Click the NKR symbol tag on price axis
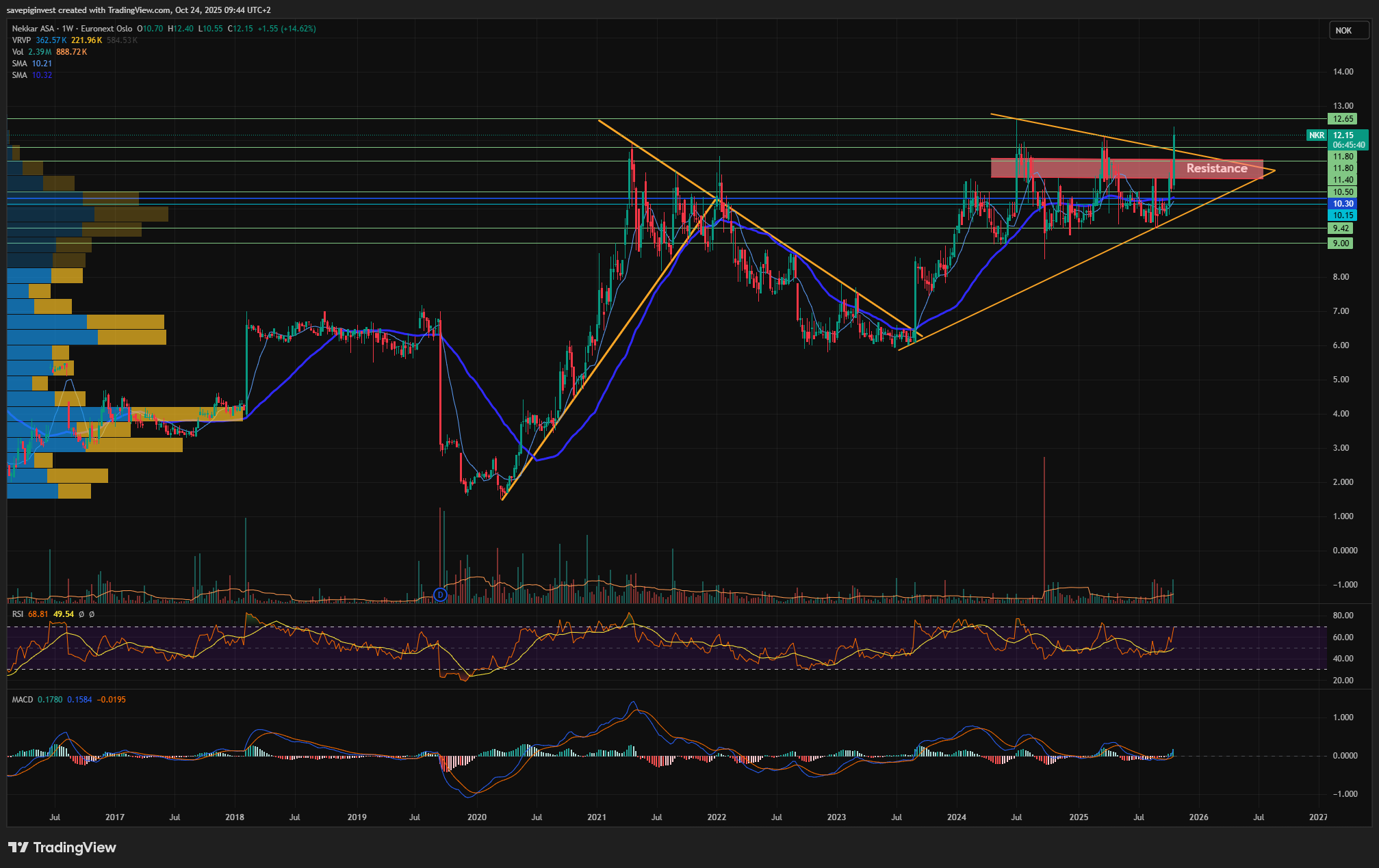 click(1316, 135)
